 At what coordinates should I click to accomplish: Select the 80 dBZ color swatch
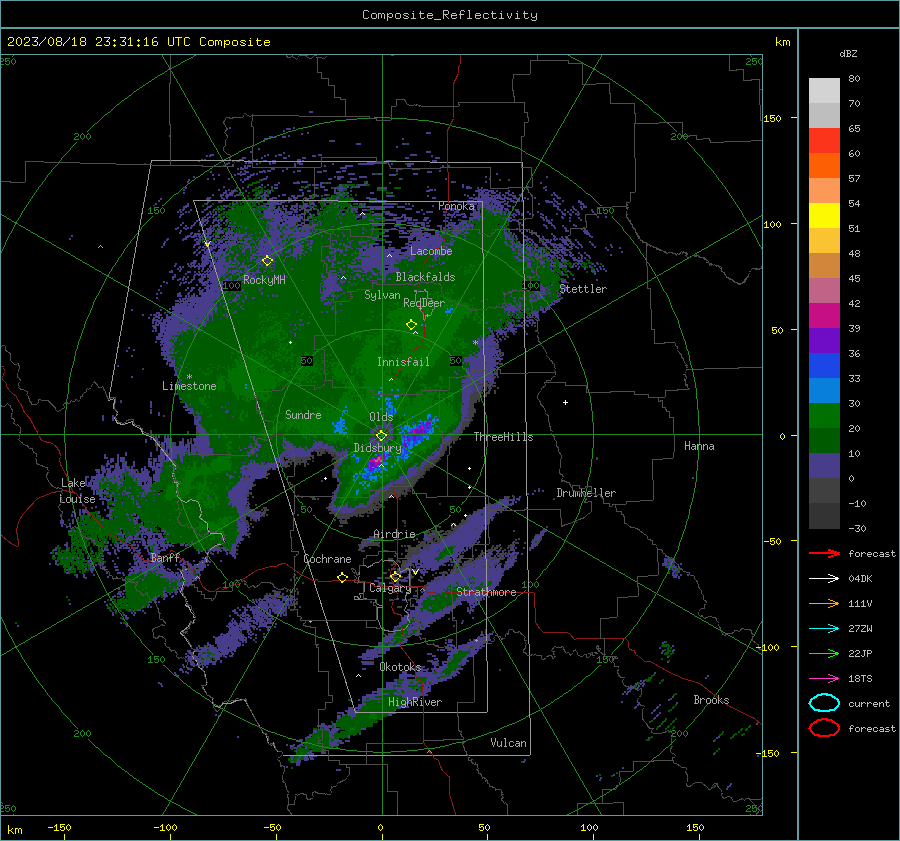(x=824, y=90)
